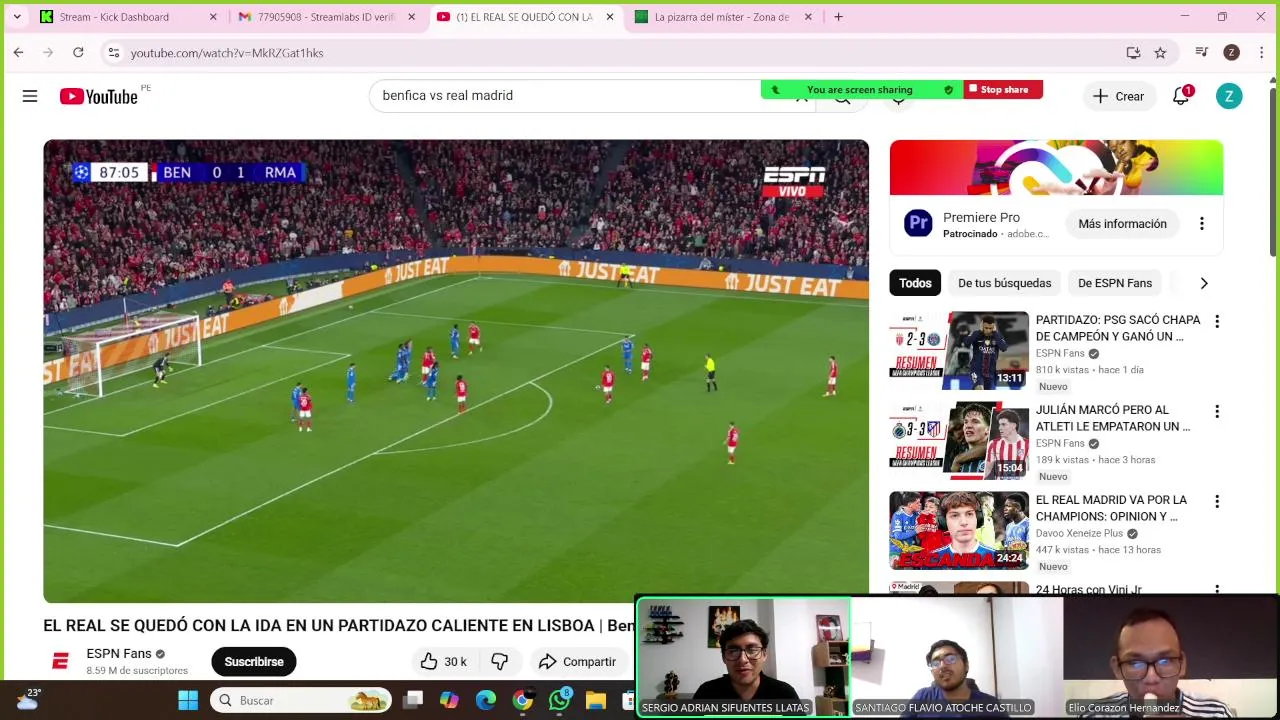Open the weather widget showing 23°

27,699
